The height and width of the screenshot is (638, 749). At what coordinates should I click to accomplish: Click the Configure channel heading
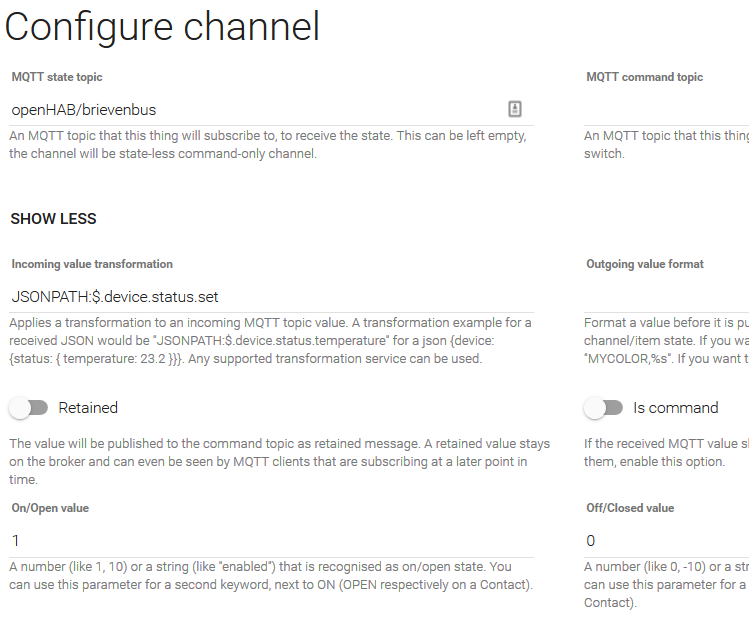coord(162,27)
